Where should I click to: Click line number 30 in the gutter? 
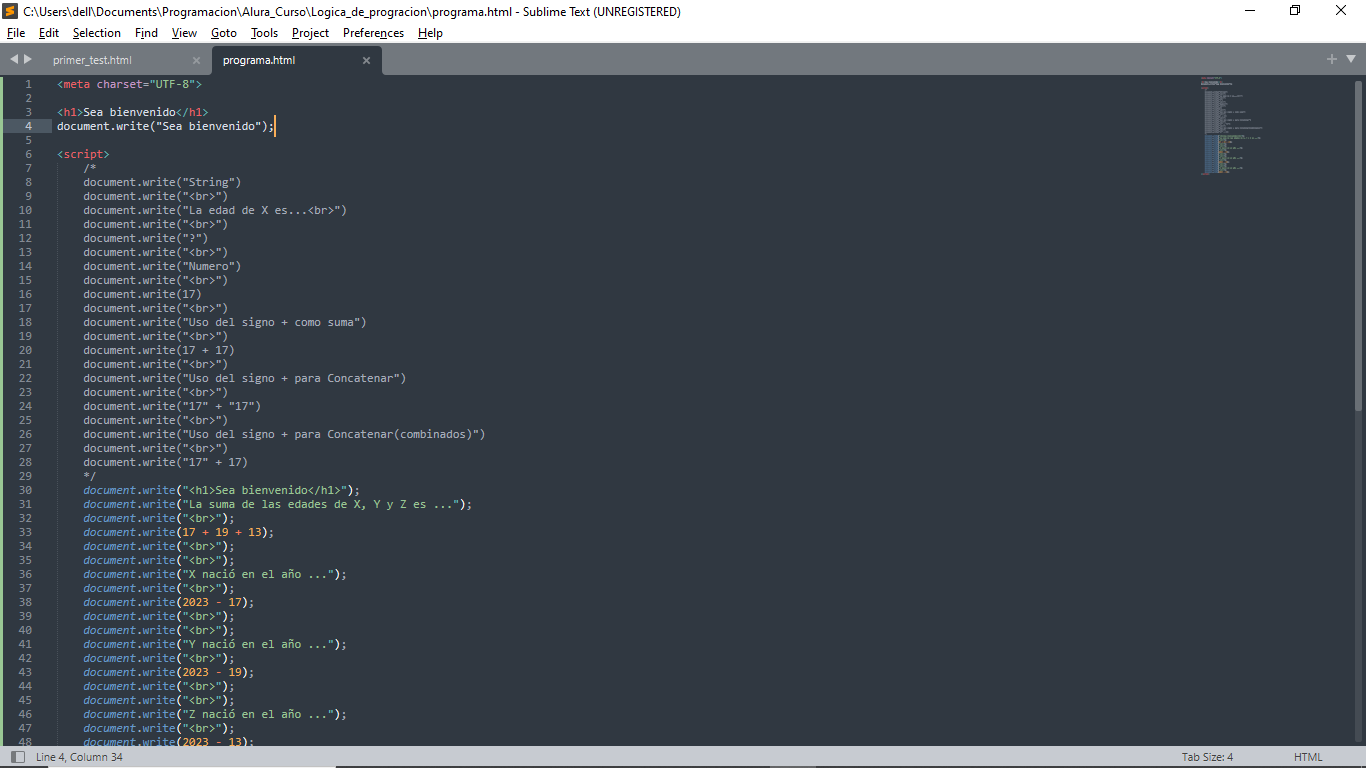[26, 490]
